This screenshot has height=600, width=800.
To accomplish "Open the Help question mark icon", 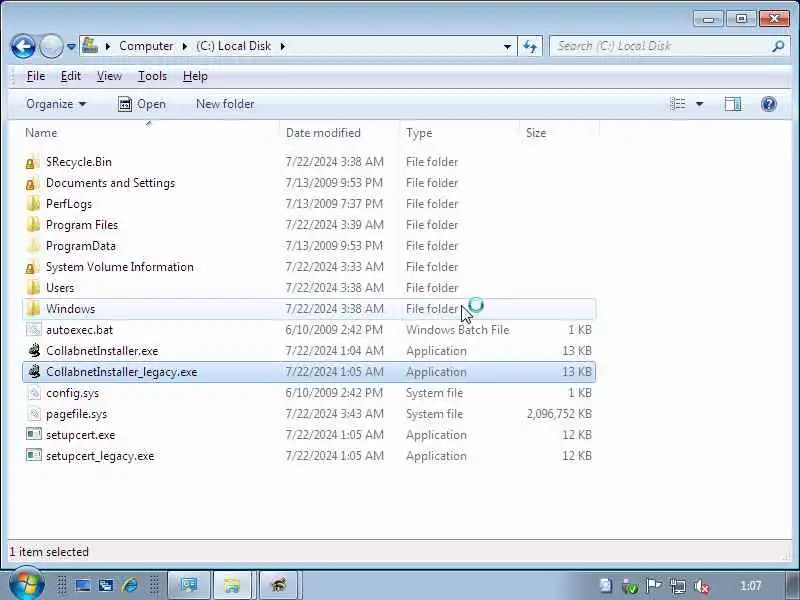I will 768,104.
